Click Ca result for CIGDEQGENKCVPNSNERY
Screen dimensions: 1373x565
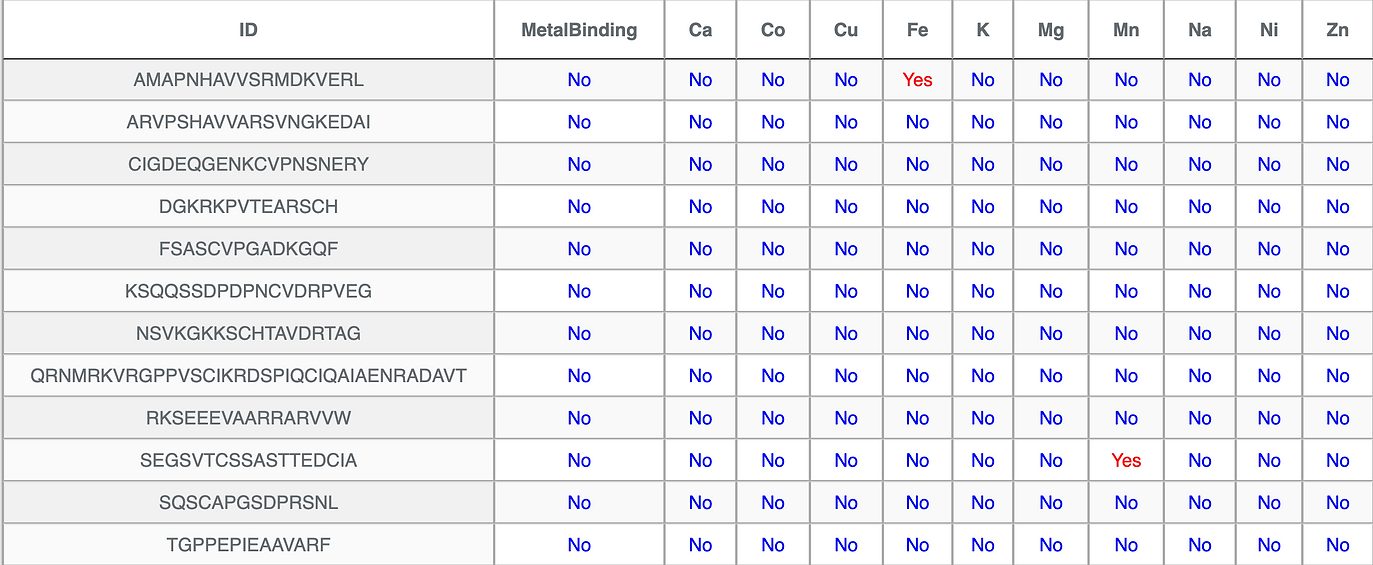(700, 165)
